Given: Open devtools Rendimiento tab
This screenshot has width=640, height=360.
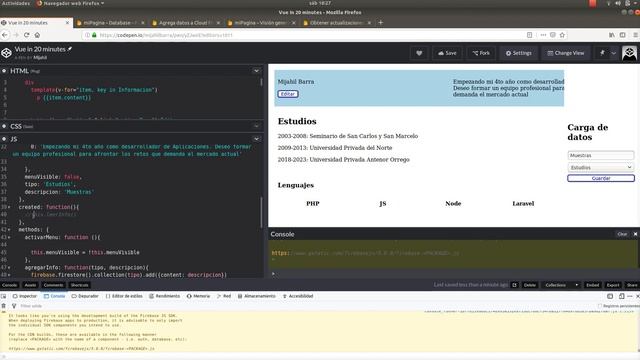Looking at the screenshot, I should point(164,296).
